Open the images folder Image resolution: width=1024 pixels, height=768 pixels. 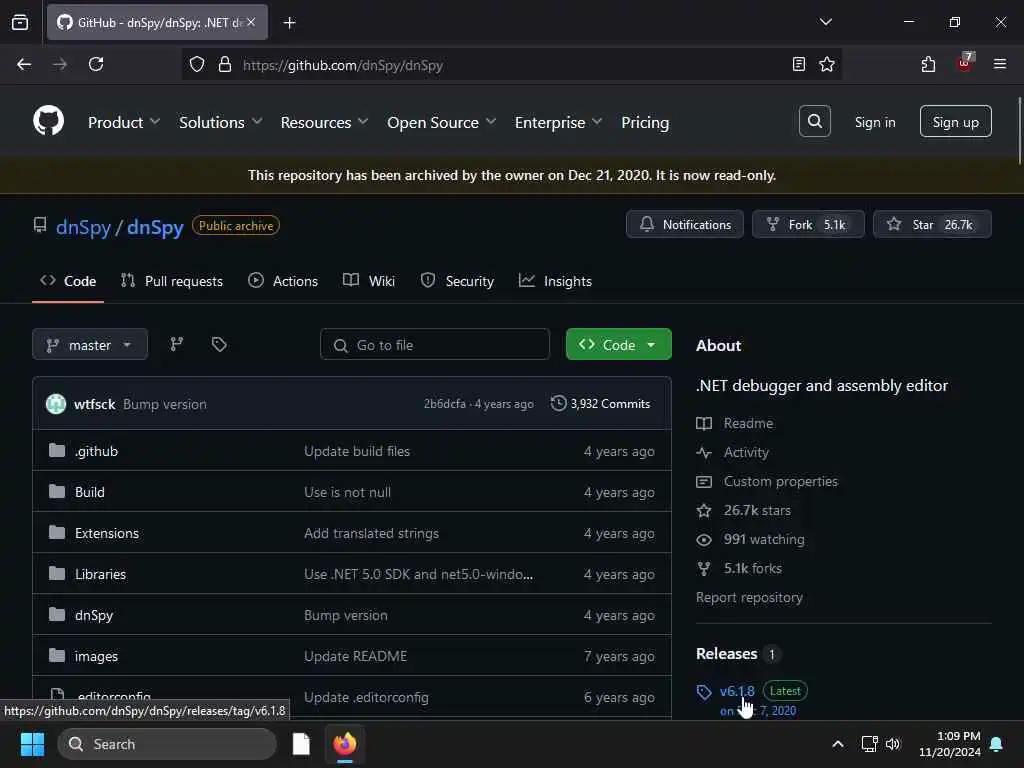pos(96,656)
